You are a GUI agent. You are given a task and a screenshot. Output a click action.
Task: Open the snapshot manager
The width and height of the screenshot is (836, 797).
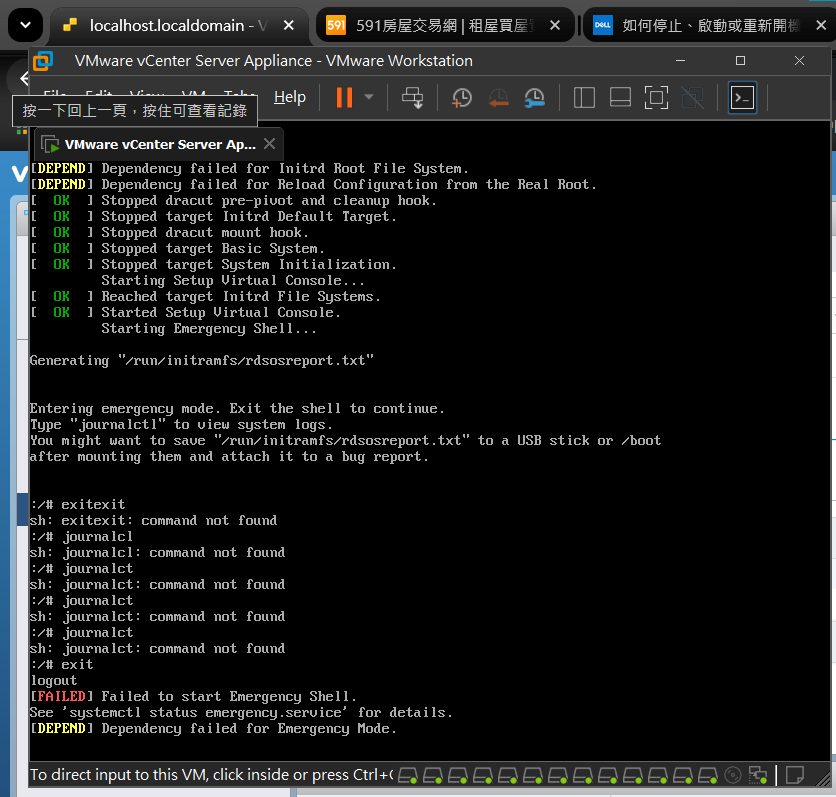534,98
